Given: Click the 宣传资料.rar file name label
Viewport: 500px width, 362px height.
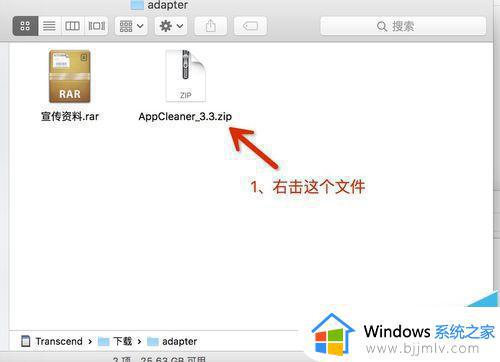Looking at the screenshot, I should pos(70,117).
